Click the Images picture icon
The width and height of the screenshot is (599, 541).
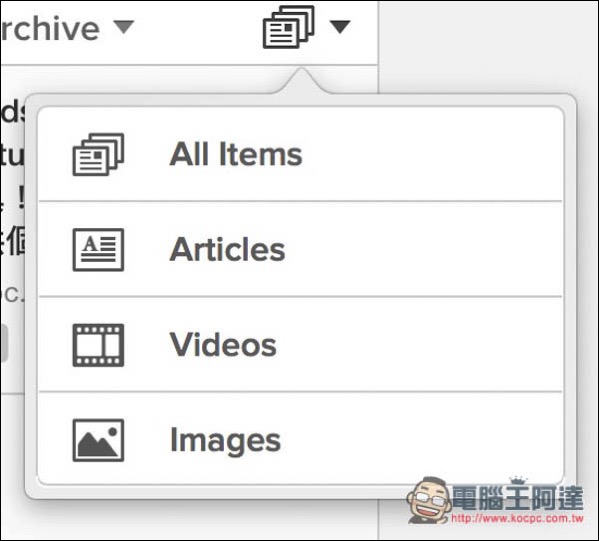[98, 440]
